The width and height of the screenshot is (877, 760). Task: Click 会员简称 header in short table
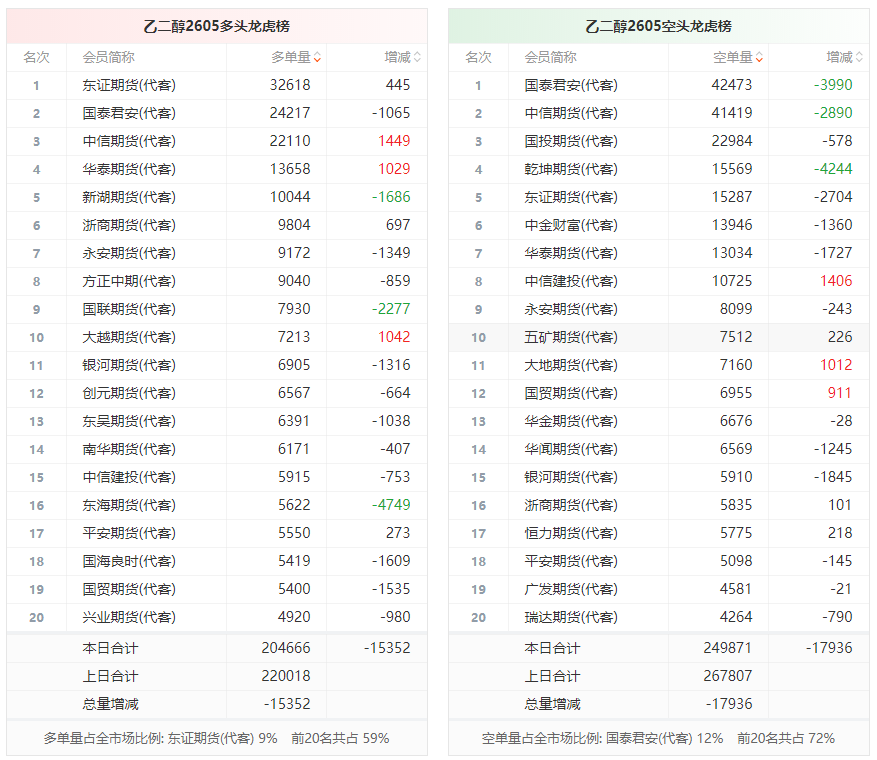[550, 58]
